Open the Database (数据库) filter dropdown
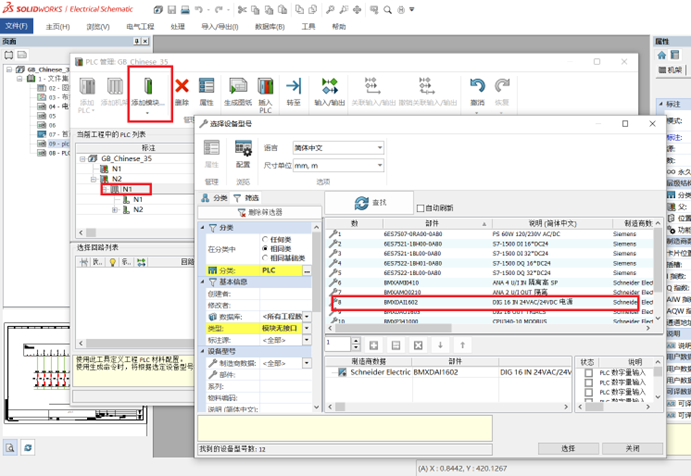This screenshot has width=691, height=476. pyautogui.click(x=307, y=317)
